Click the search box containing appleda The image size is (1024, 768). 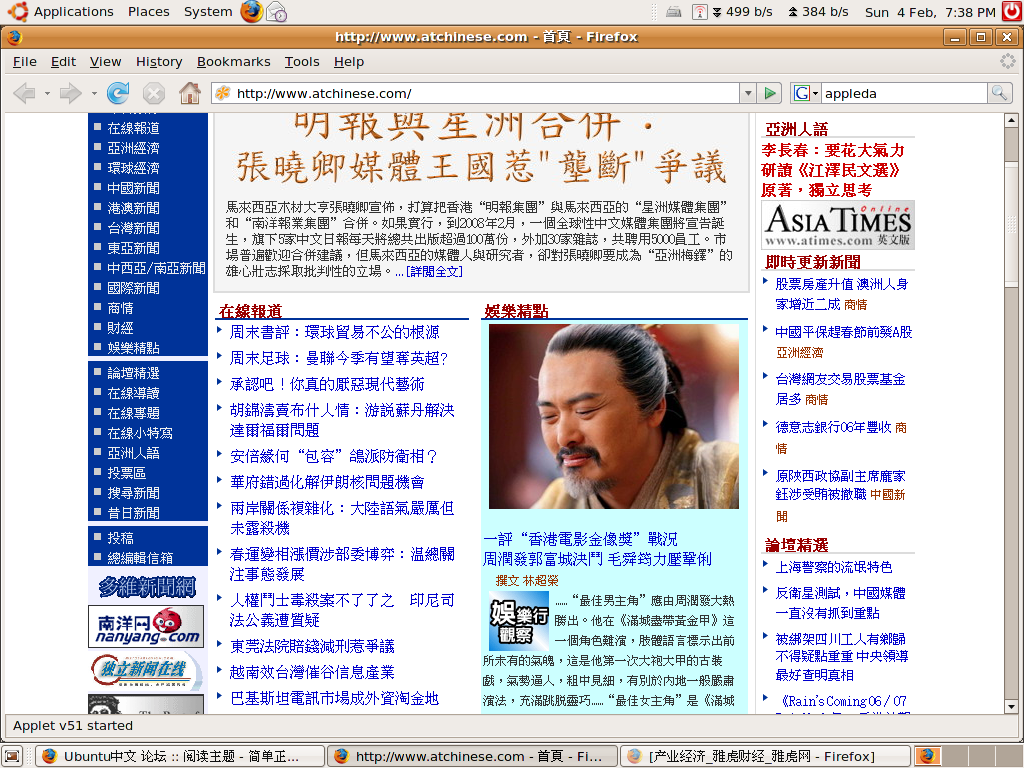pyautogui.click(x=904, y=93)
